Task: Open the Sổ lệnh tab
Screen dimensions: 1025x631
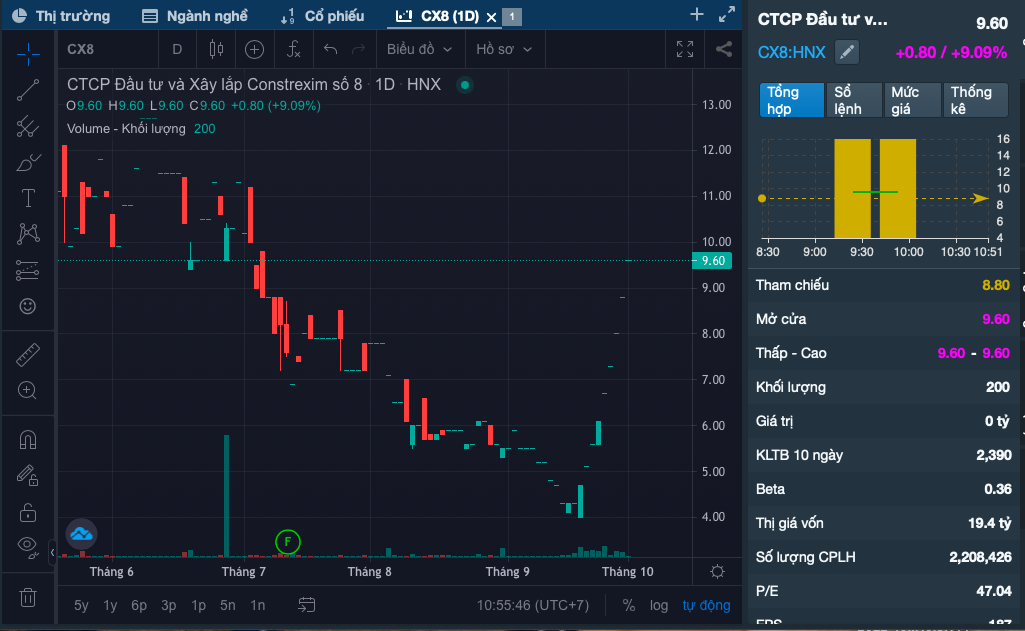Action: tap(854, 100)
